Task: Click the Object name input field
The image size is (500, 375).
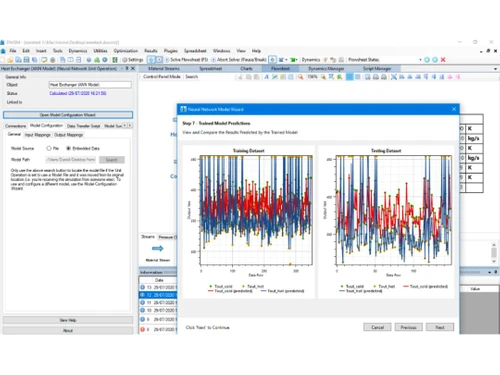Action: tap(90, 85)
